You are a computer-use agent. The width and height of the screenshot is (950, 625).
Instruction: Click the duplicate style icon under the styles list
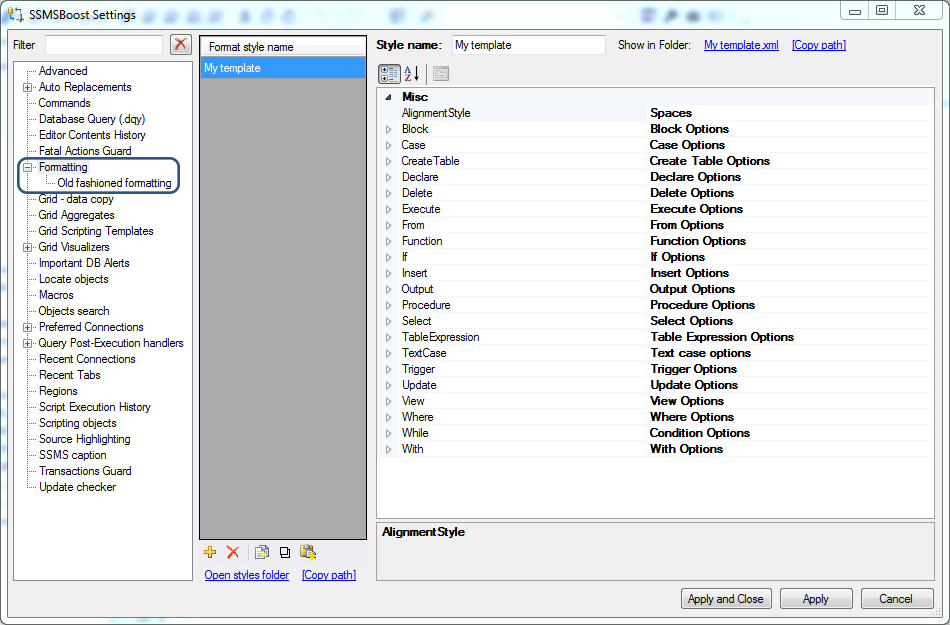pyautogui.click(x=284, y=552)
